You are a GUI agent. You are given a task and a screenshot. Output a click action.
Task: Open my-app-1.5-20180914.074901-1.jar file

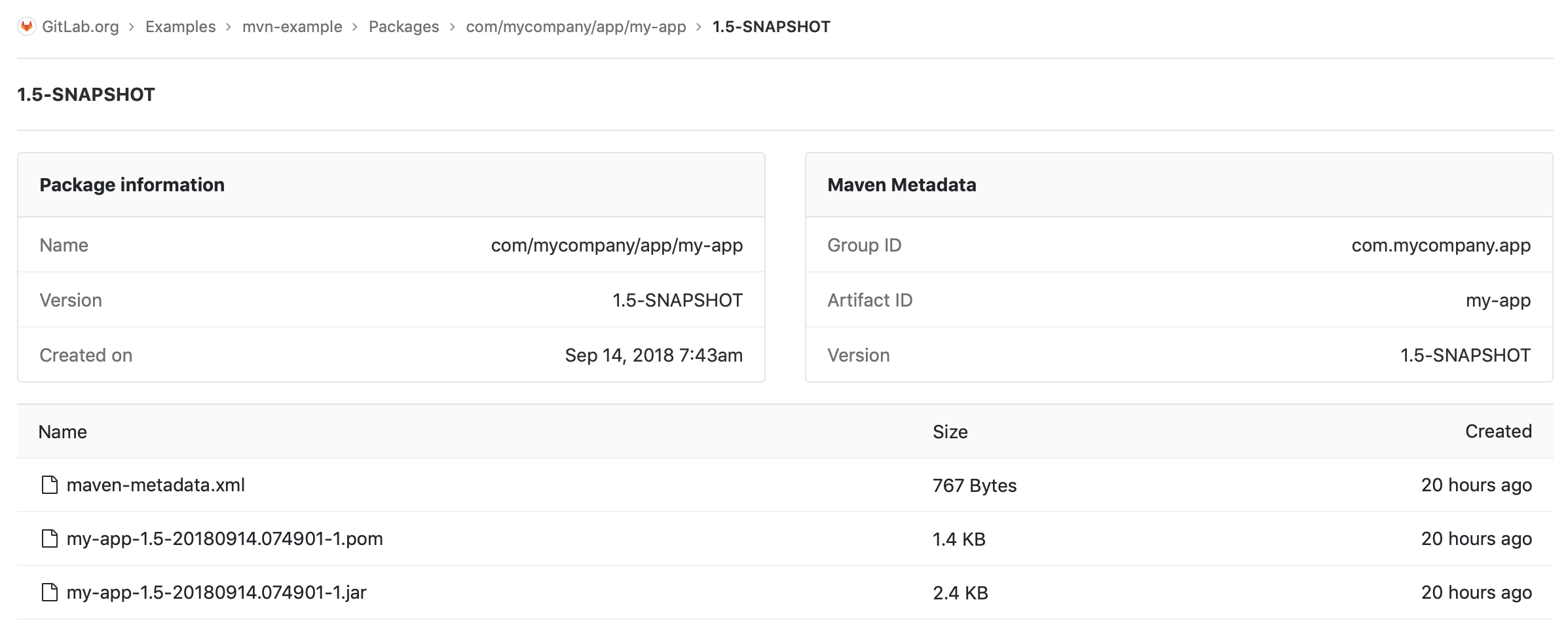click(x=217, y=592)
